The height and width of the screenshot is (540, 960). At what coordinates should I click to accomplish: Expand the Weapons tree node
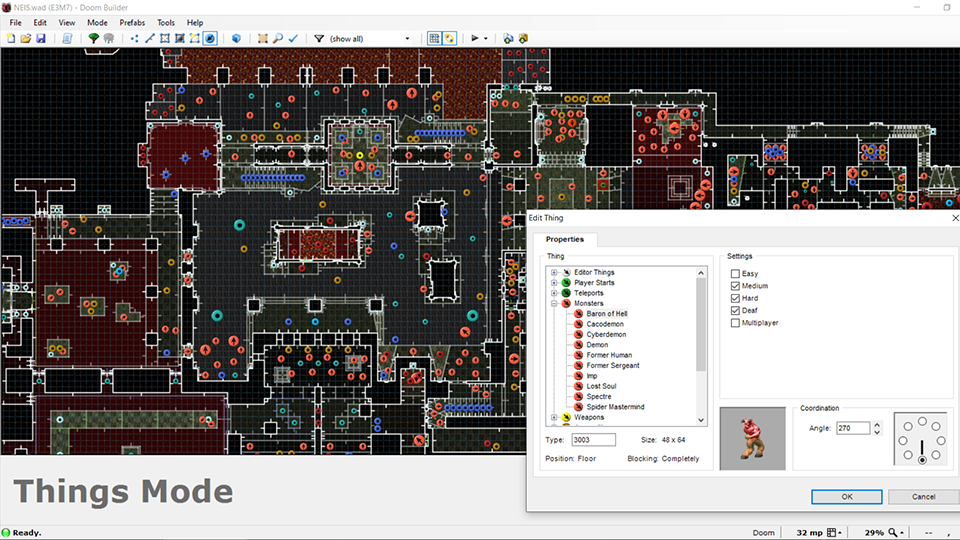point(554,418)
